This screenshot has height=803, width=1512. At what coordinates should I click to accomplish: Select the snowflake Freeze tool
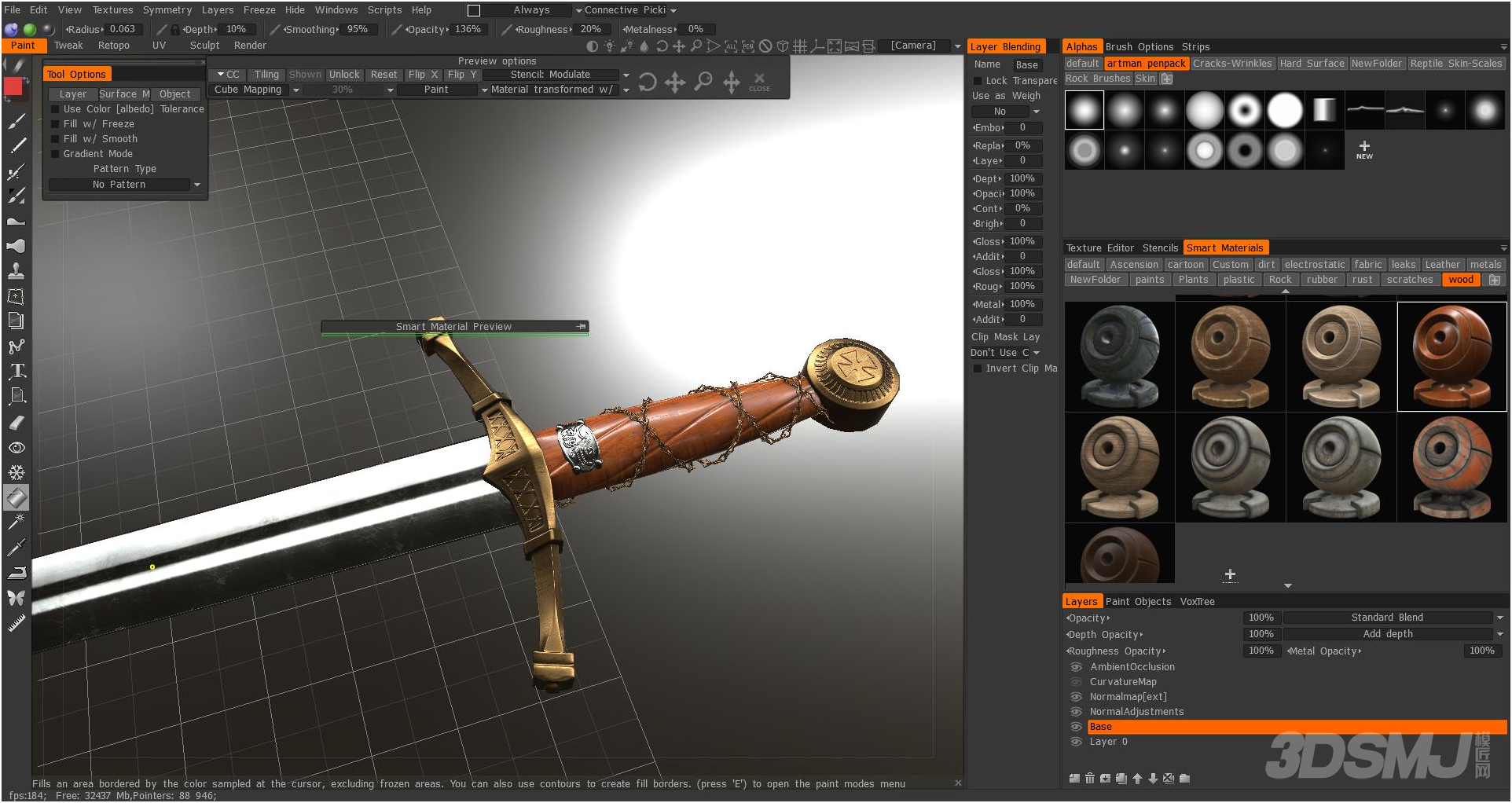[17, 473]
